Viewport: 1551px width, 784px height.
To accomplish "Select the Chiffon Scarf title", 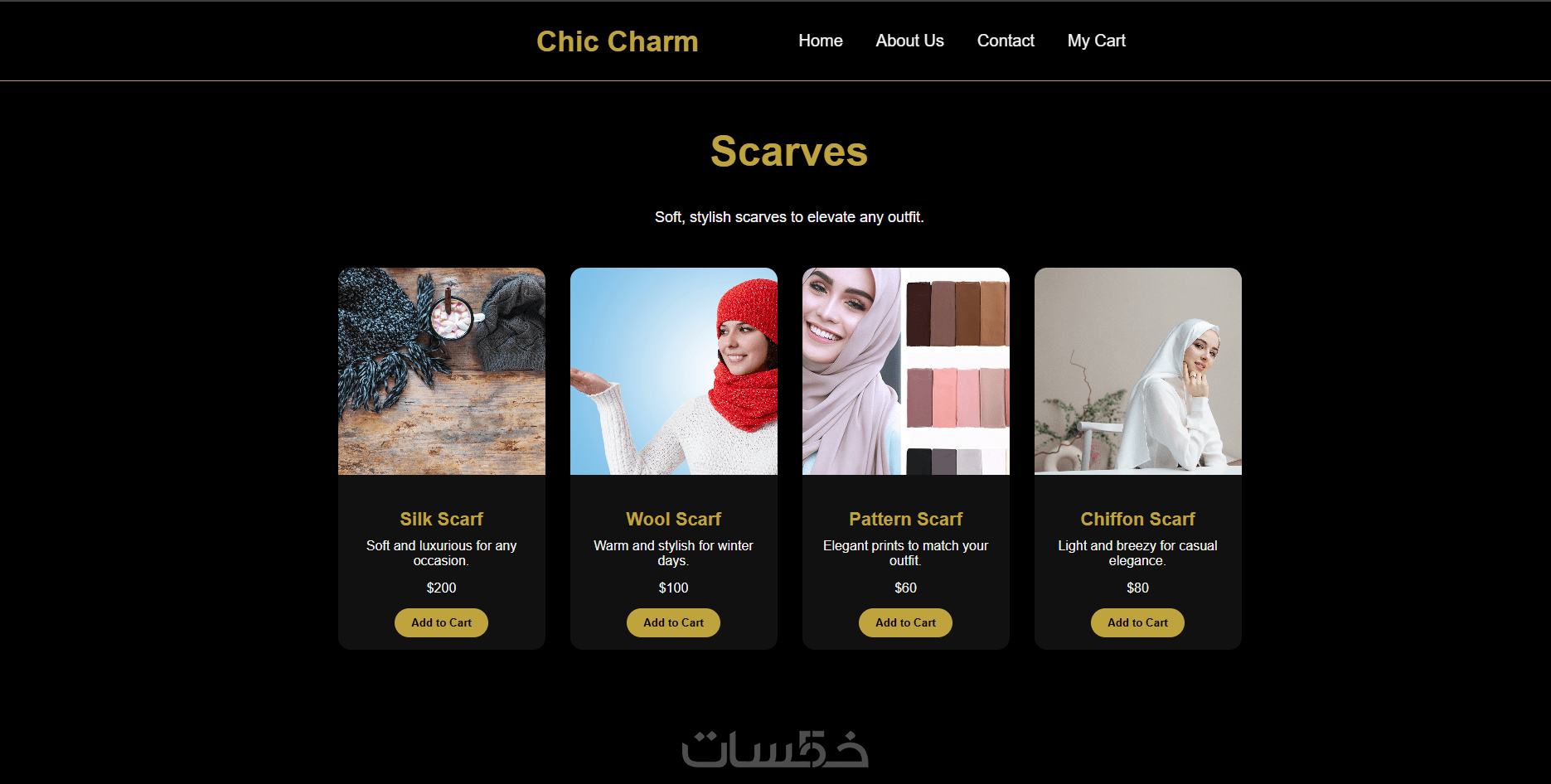I will [x=1137, y=519].
